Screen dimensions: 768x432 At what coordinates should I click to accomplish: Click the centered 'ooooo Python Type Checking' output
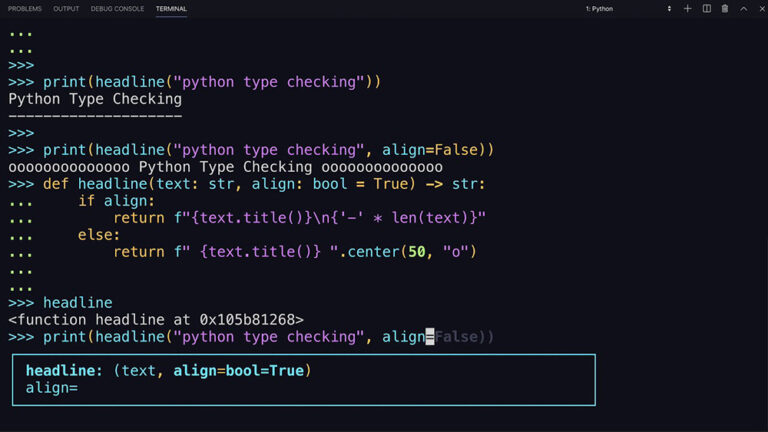225,167
